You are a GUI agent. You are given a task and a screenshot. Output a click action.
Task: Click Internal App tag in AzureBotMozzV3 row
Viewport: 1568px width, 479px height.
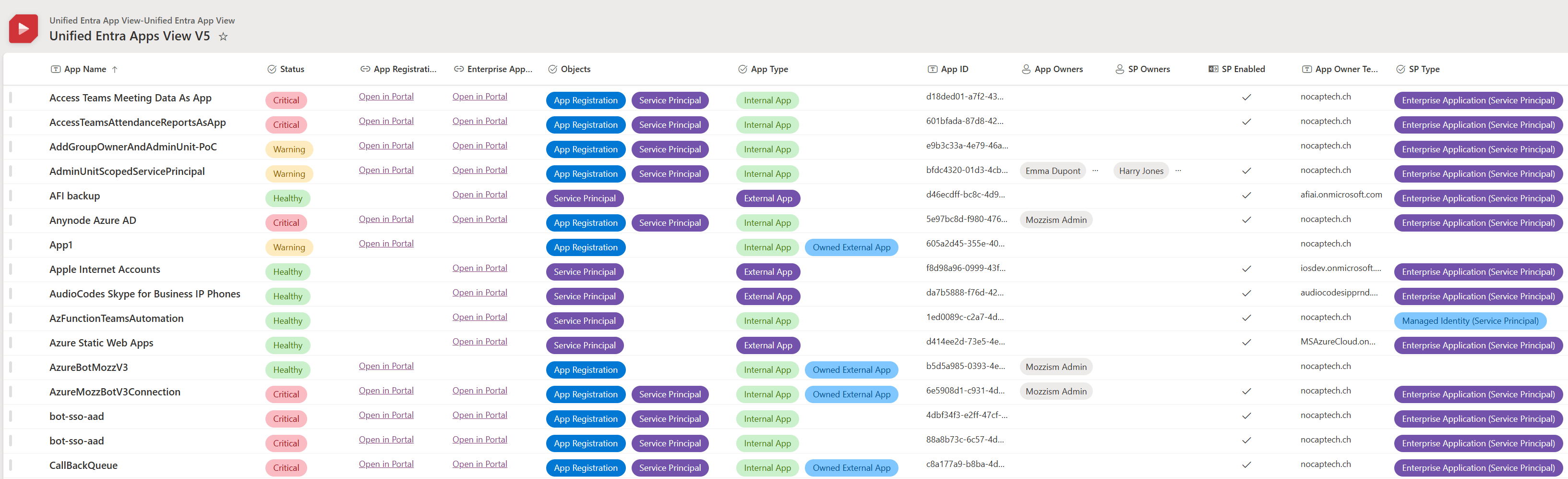pos(767,370)
